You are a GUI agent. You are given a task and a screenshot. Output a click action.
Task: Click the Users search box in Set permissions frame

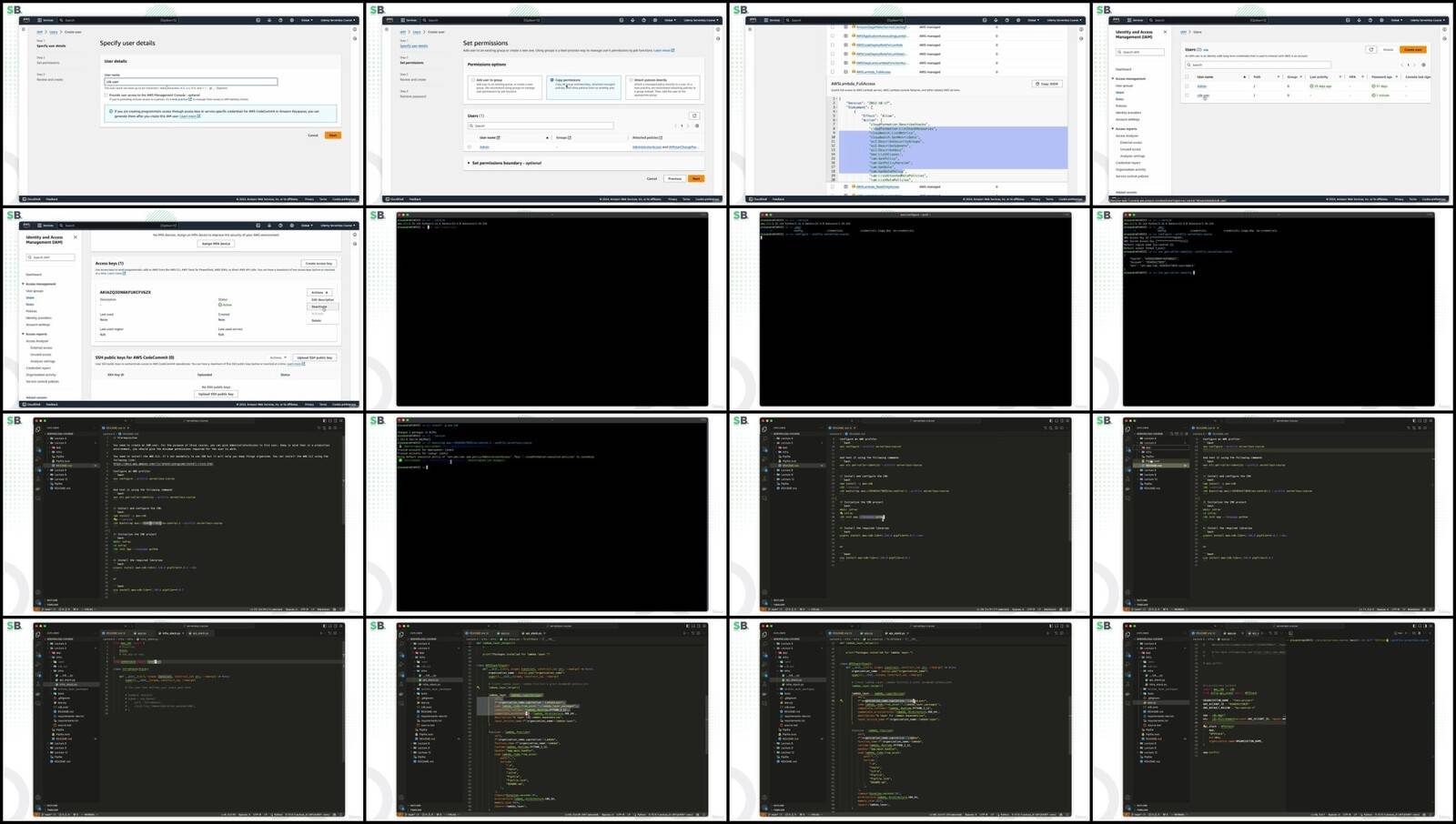click(x=541, y=126)
